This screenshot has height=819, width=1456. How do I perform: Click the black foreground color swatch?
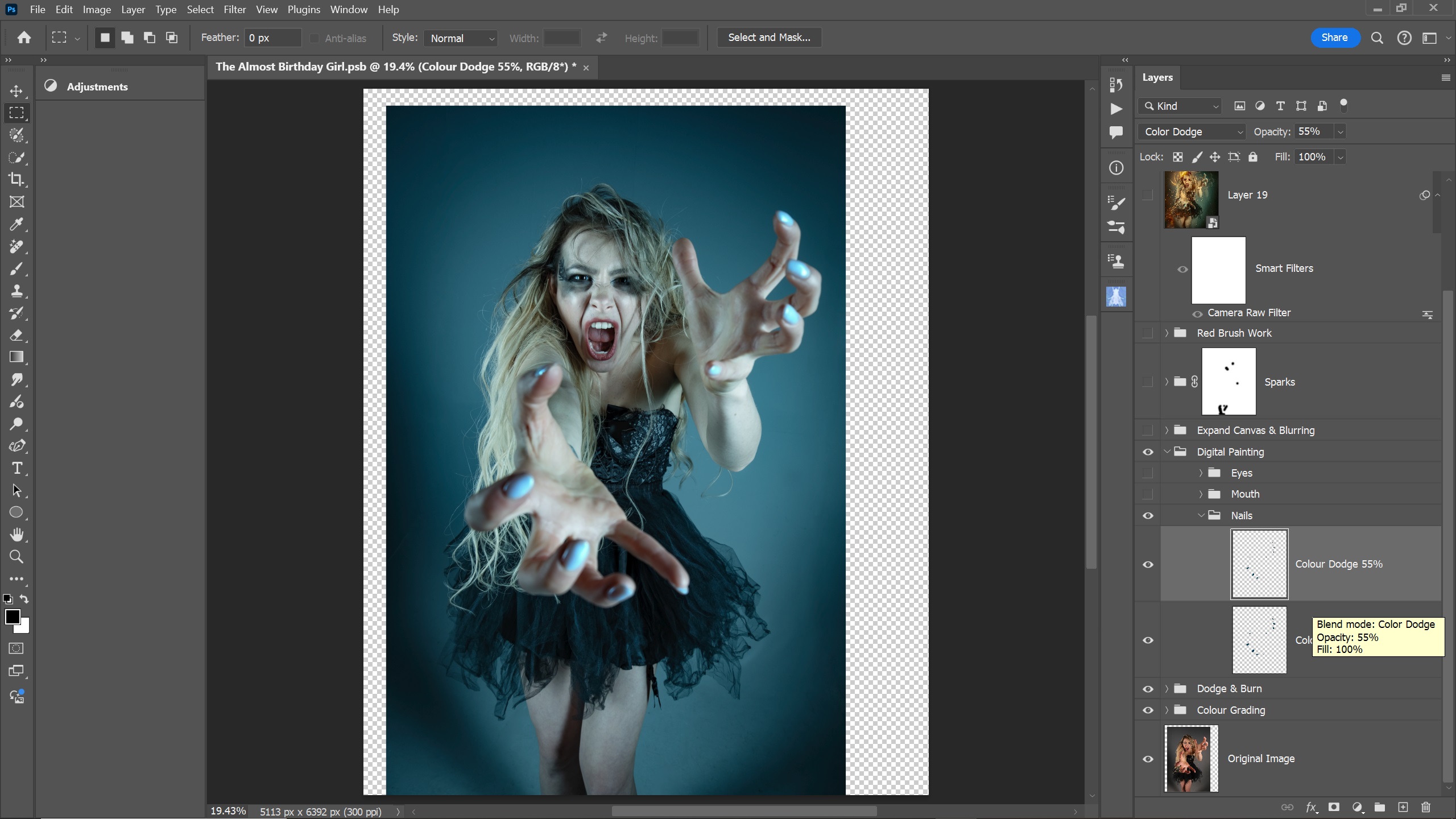point(12,617)
